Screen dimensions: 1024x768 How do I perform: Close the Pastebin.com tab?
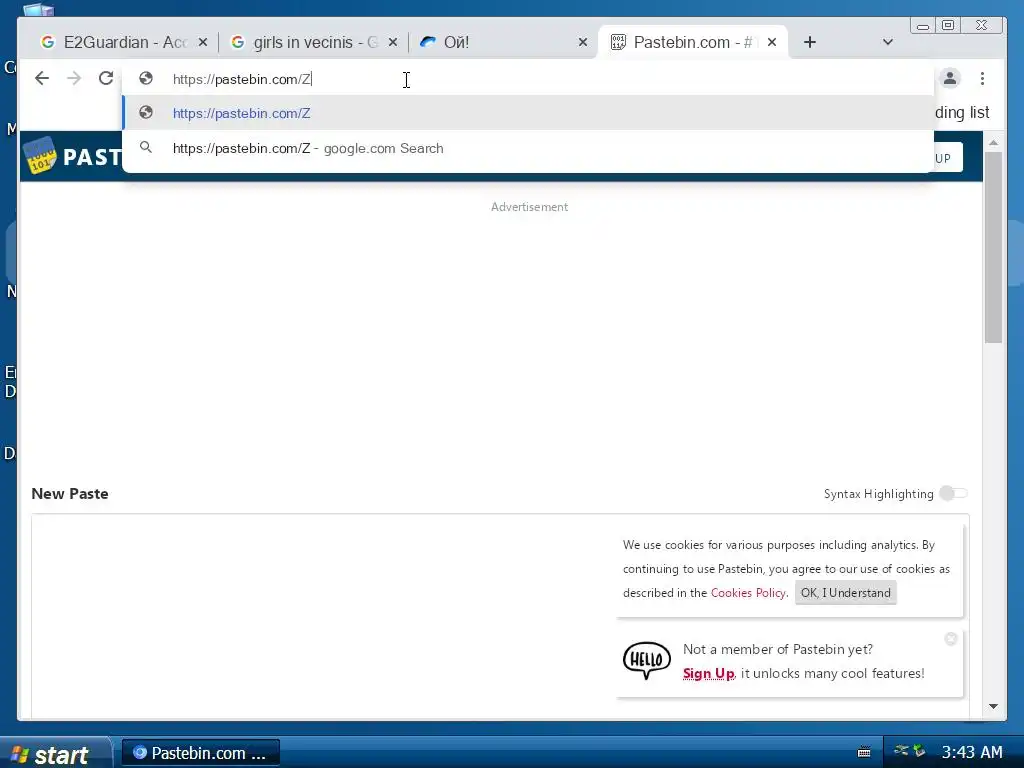click(772, 42)
